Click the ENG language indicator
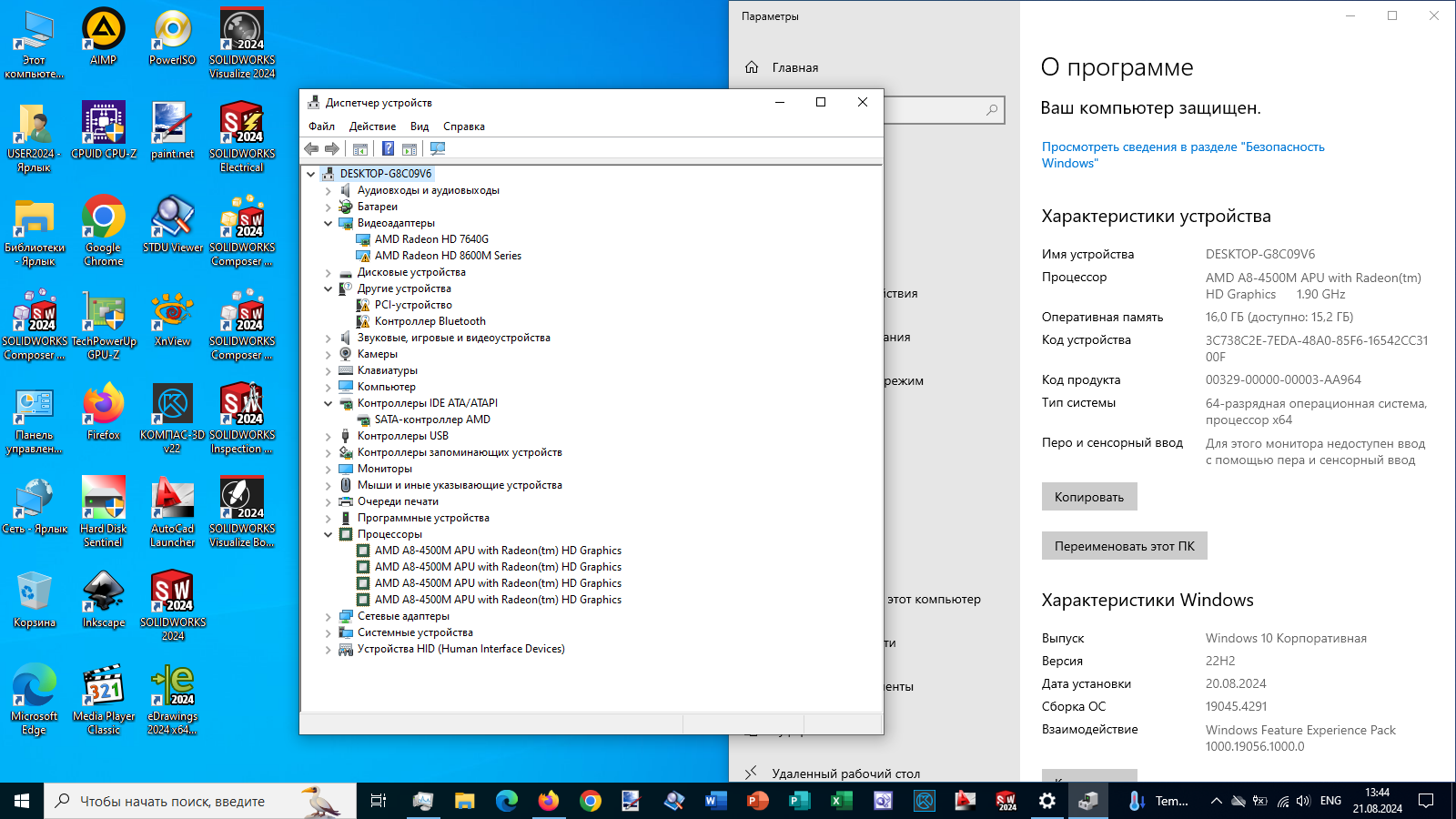This screenshot has height=819, width=1456. [1330, 801]
